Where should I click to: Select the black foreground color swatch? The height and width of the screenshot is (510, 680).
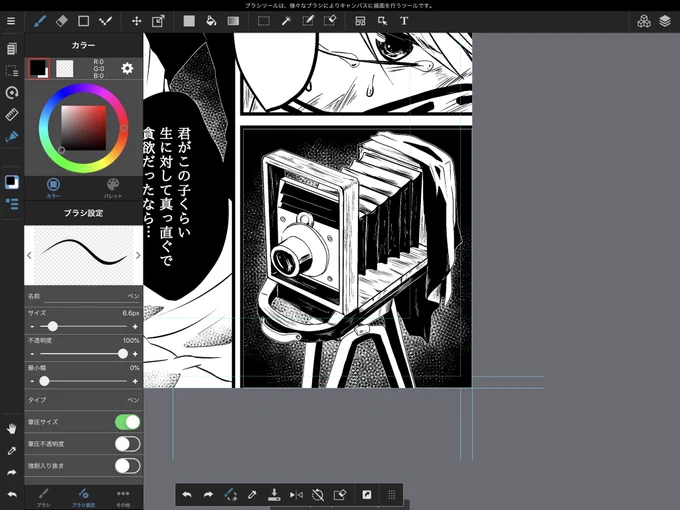[39, 69]
